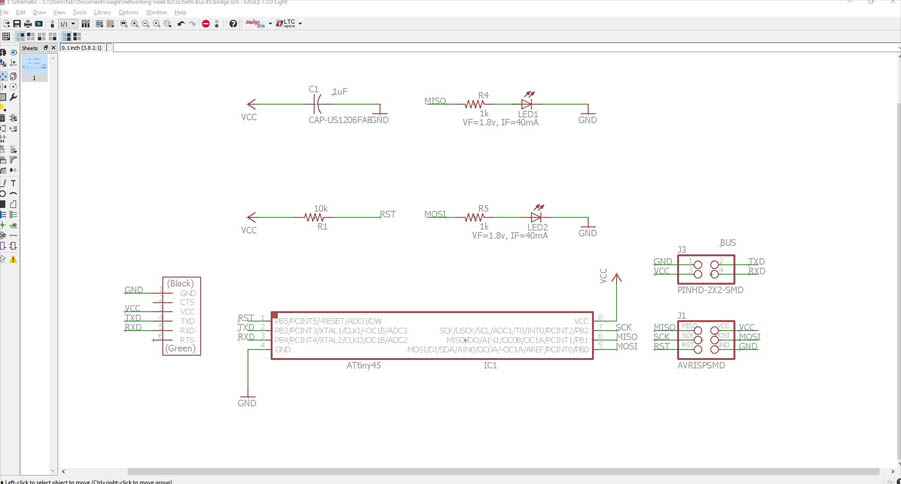Expand the LTC Spice dropdown arrow
The width and height of the screenshot is (901, 484).
(300, 24)
